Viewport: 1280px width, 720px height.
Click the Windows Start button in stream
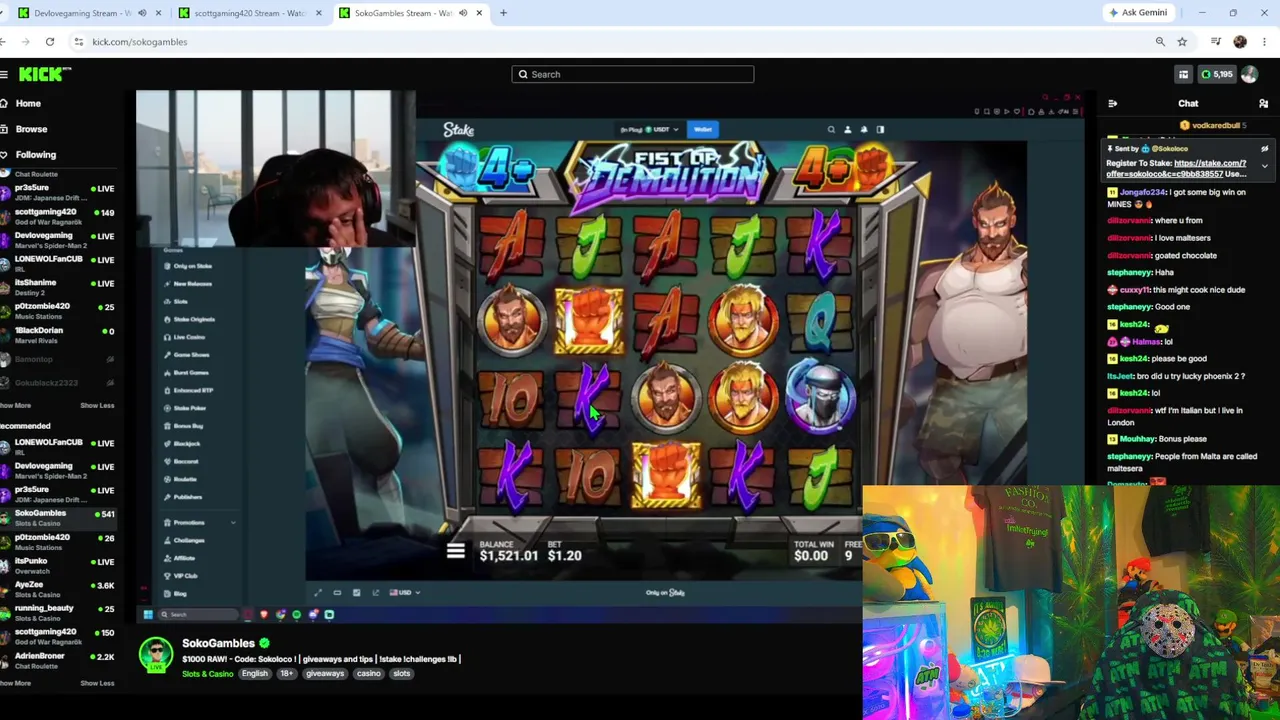[148, 615]
